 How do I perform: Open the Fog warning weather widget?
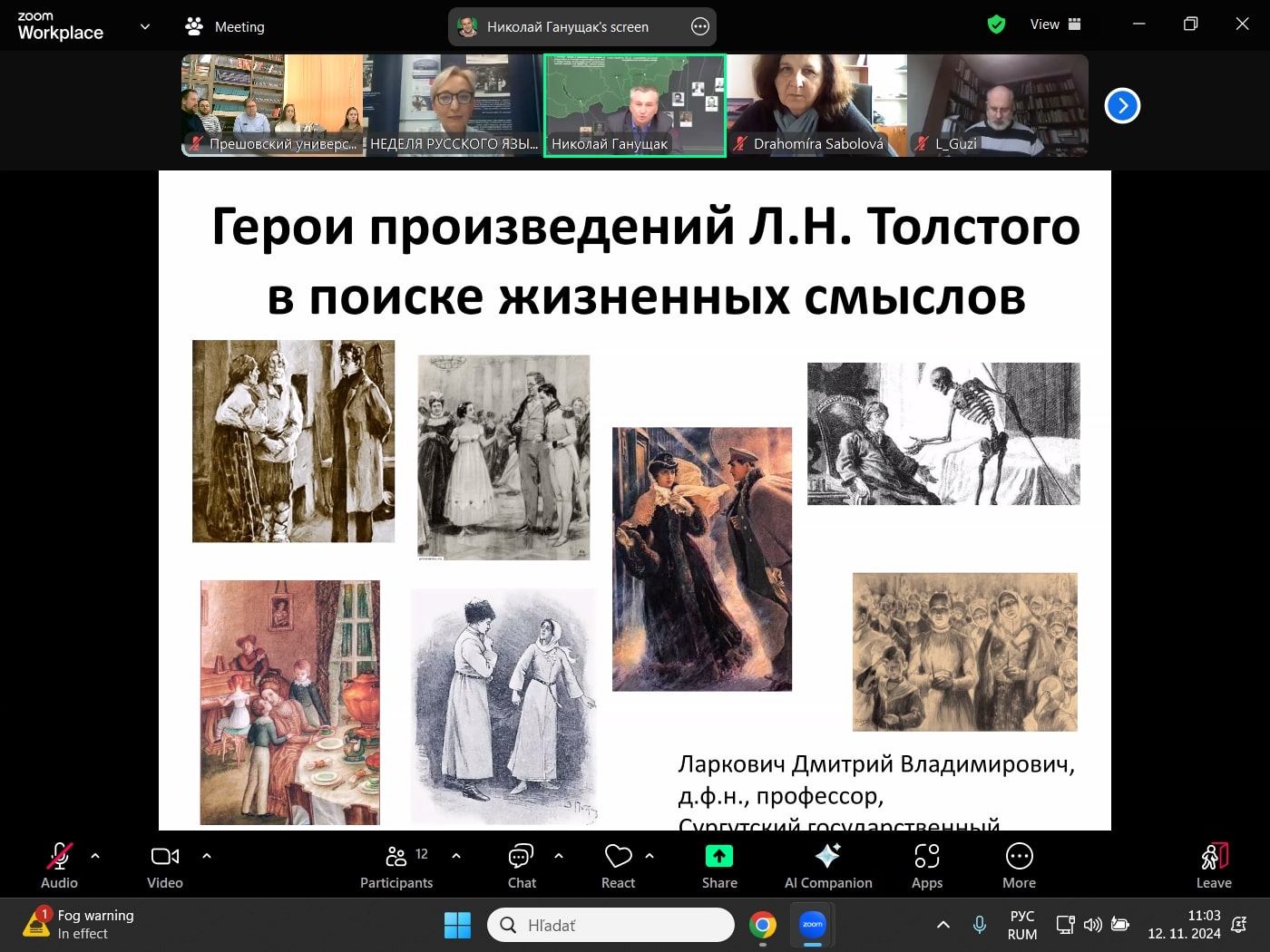tap(79, 924)
